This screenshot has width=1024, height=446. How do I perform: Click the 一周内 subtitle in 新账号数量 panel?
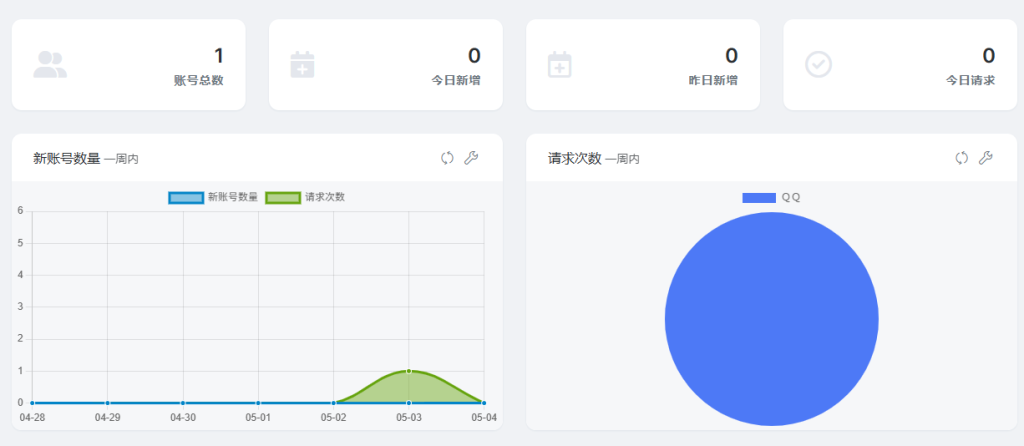[x=121, y=159]
